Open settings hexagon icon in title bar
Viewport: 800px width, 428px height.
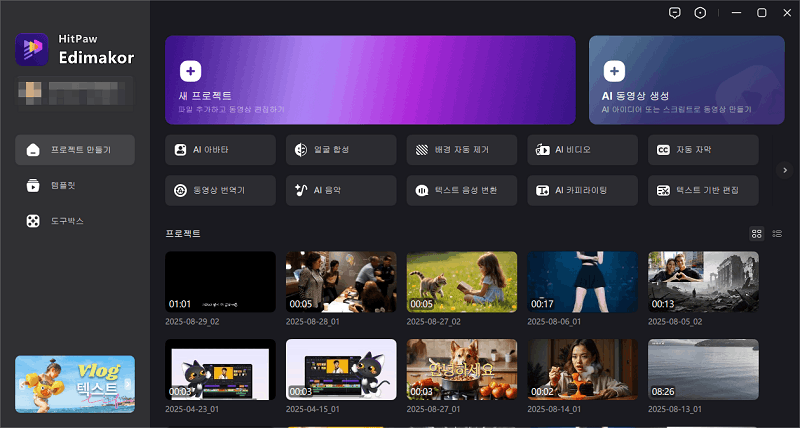click(x=700, y=13)
